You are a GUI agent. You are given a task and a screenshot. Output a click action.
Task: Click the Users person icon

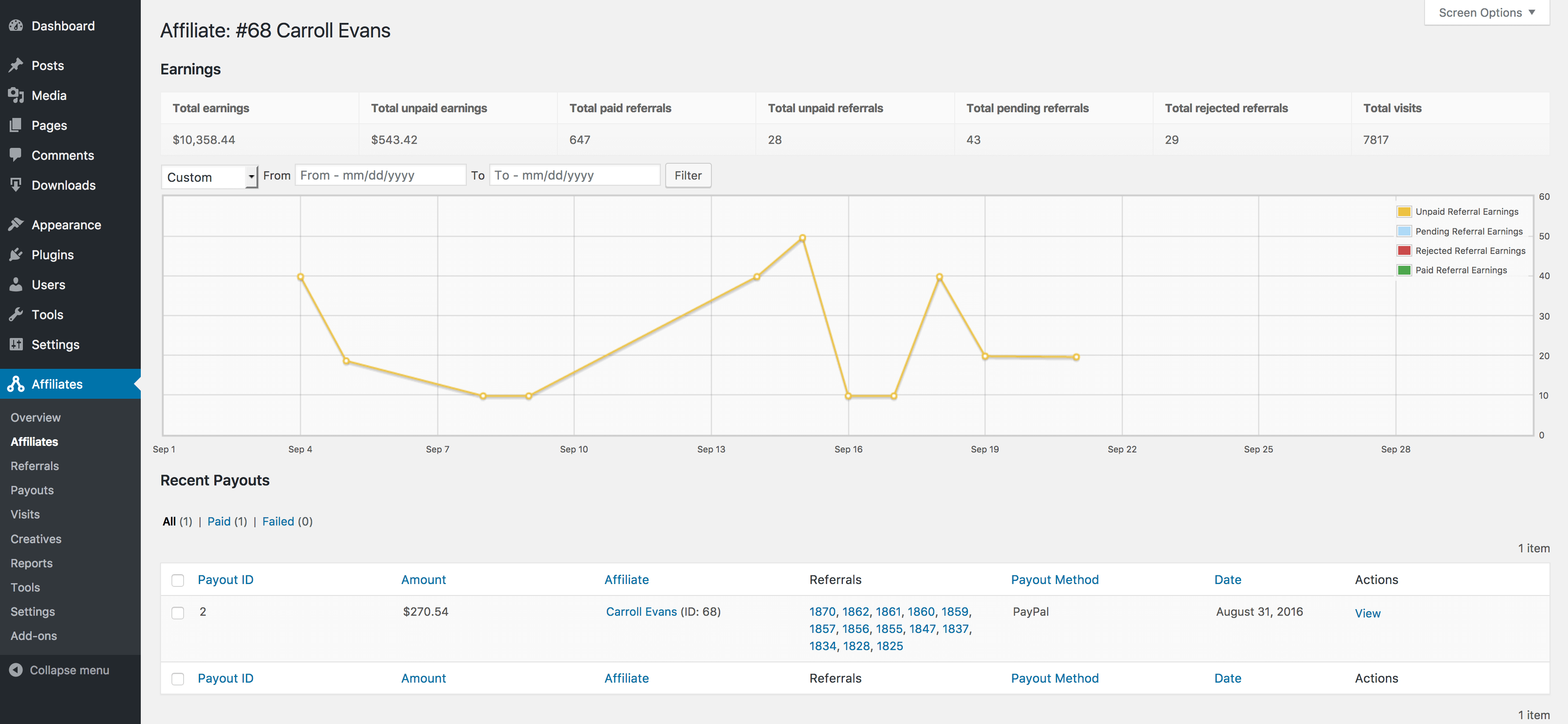tap(16, 284)
